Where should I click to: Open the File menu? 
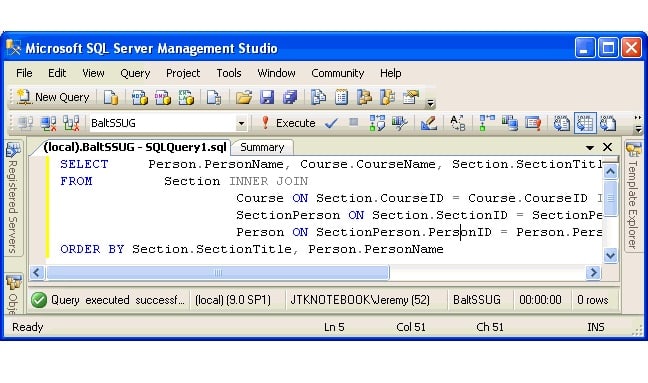[24, 73]
